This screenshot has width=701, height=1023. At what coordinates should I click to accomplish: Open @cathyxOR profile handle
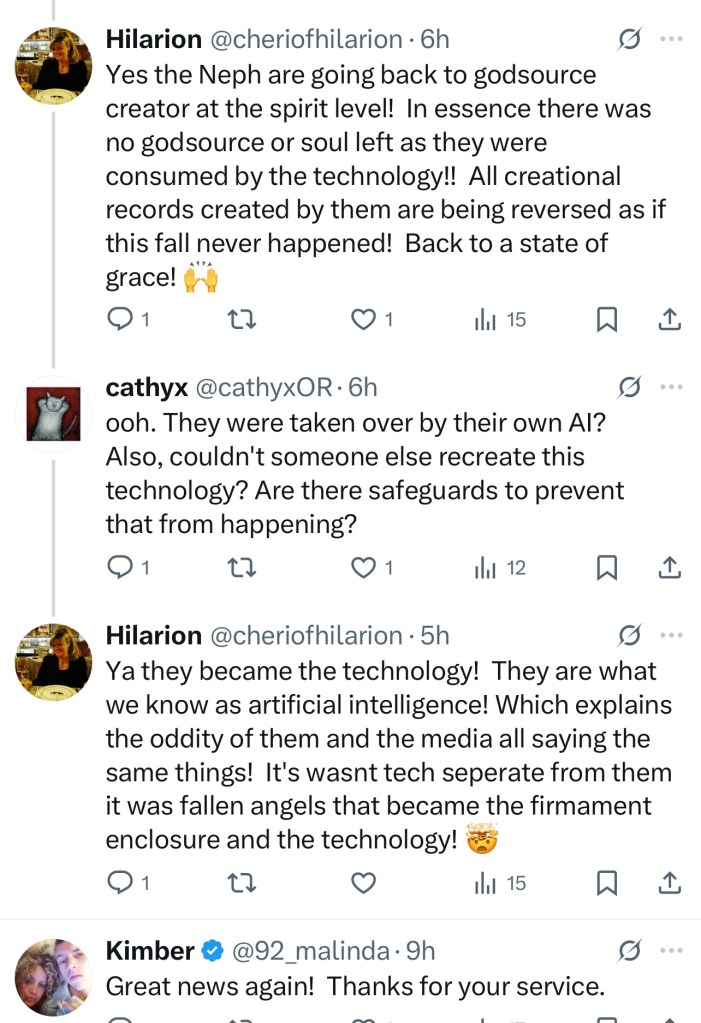263,387
